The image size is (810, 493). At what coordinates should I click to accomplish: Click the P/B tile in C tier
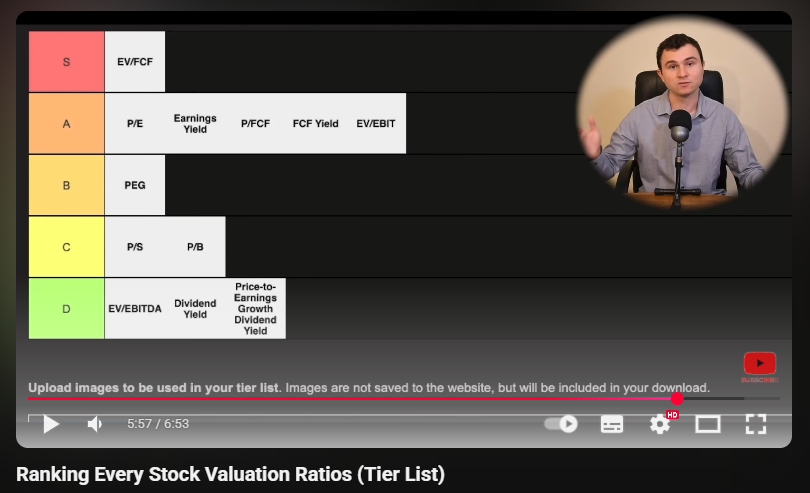195,247
